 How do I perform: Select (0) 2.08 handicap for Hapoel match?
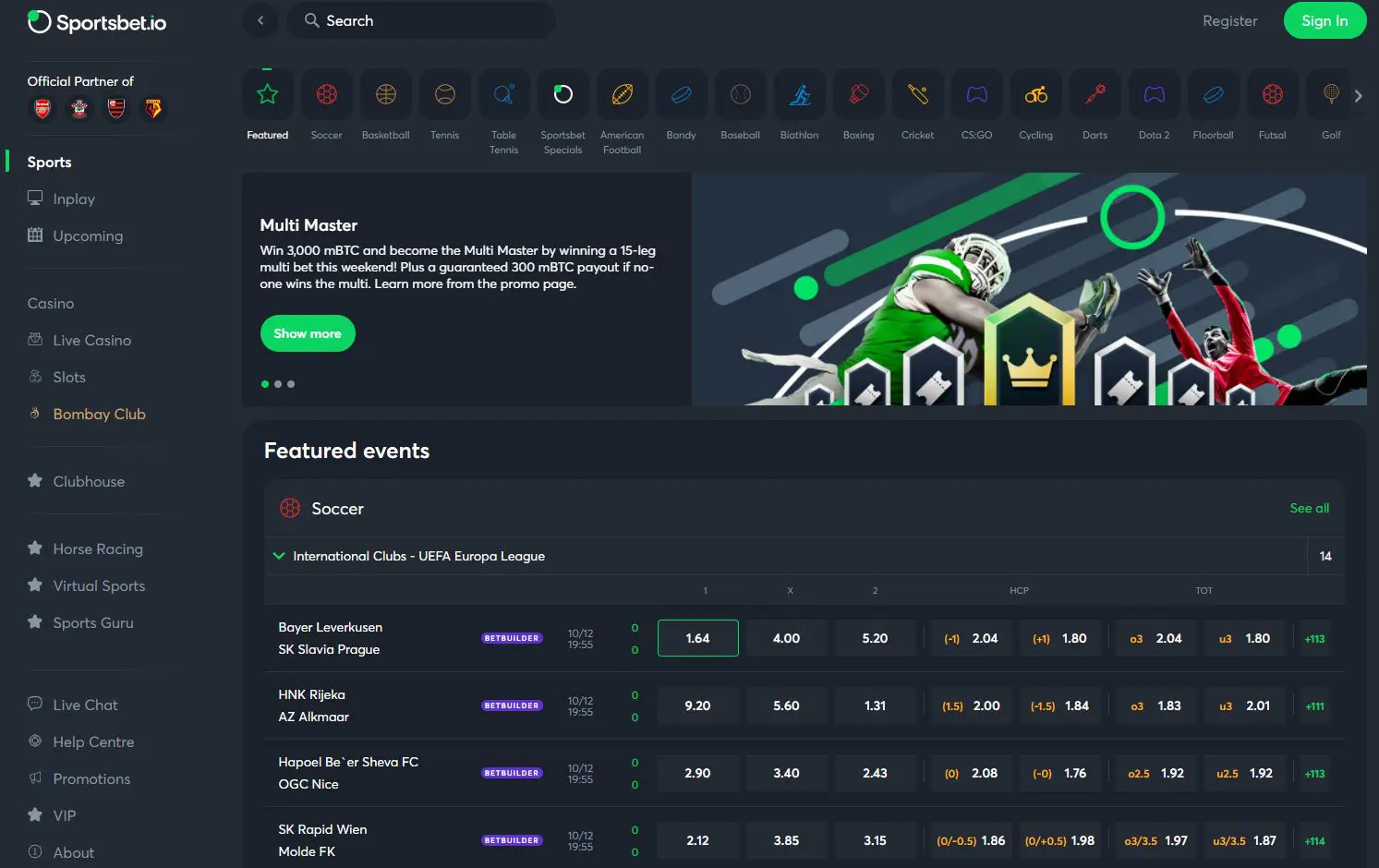coord(971,773)
